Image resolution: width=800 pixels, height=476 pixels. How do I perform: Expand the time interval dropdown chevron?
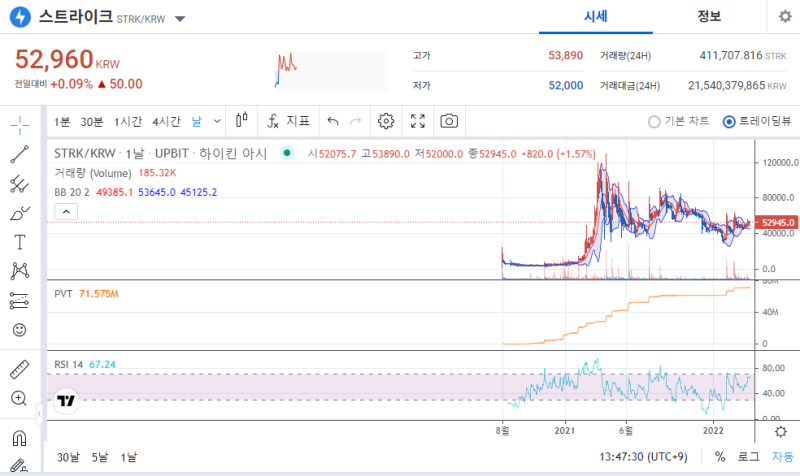(x=217, y=121)
